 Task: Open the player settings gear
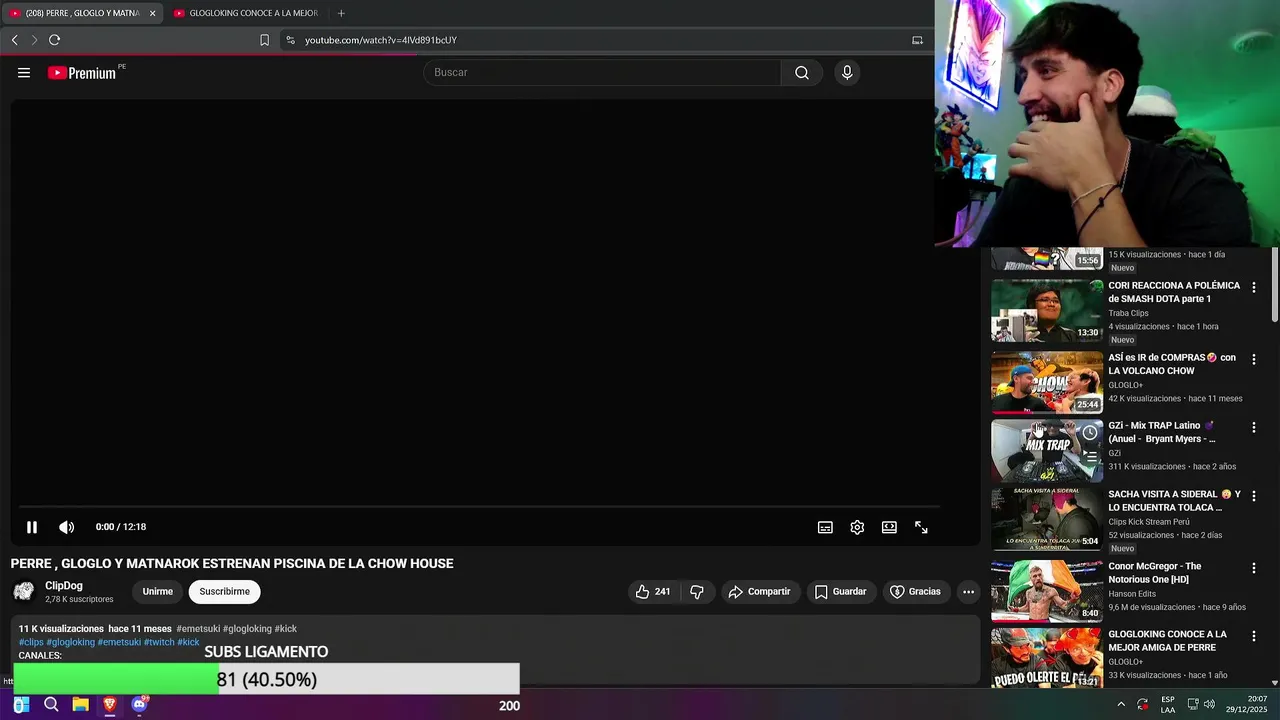[857, 527]
